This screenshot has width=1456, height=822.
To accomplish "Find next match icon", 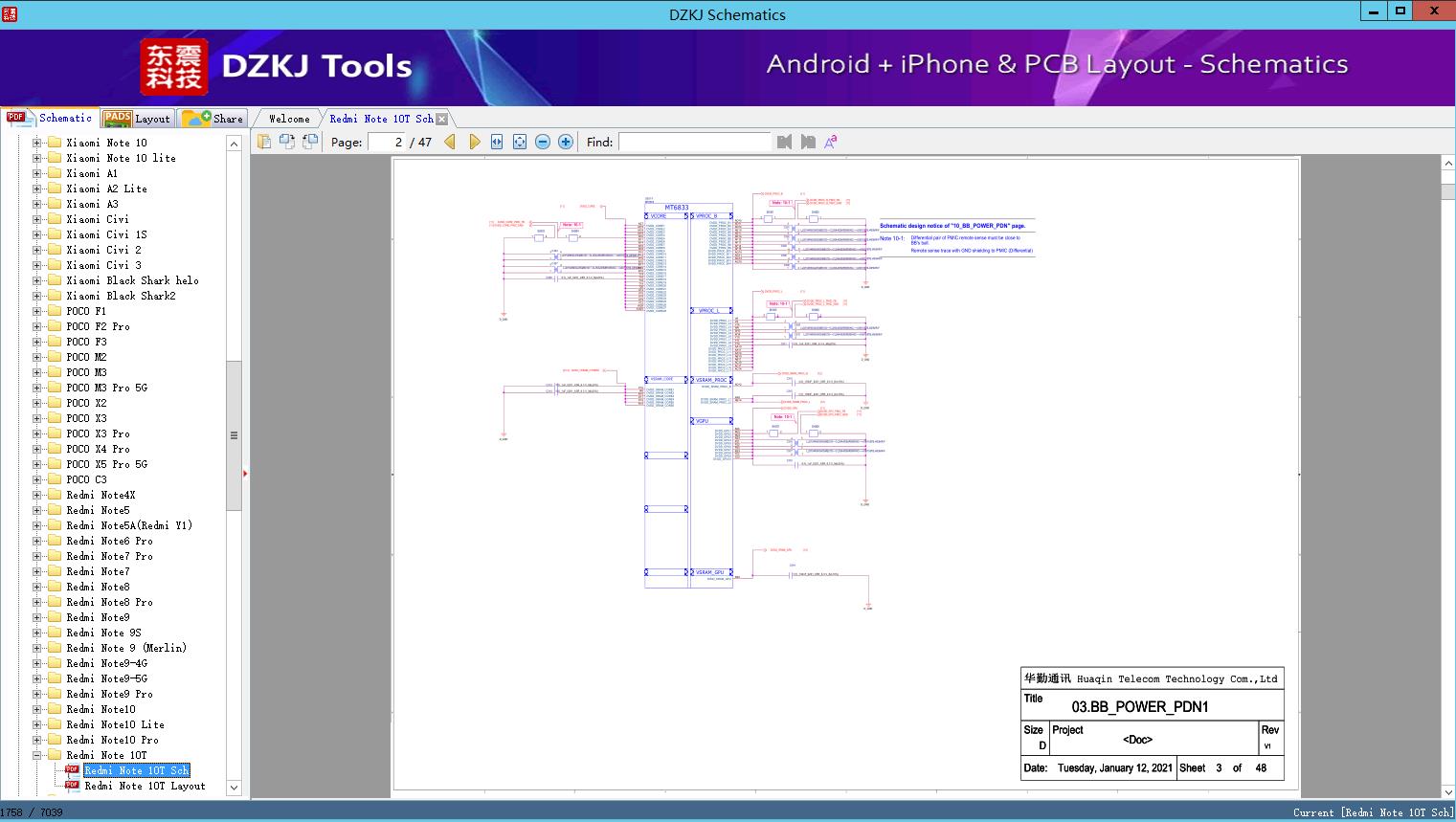I will [x=808, y=142].
